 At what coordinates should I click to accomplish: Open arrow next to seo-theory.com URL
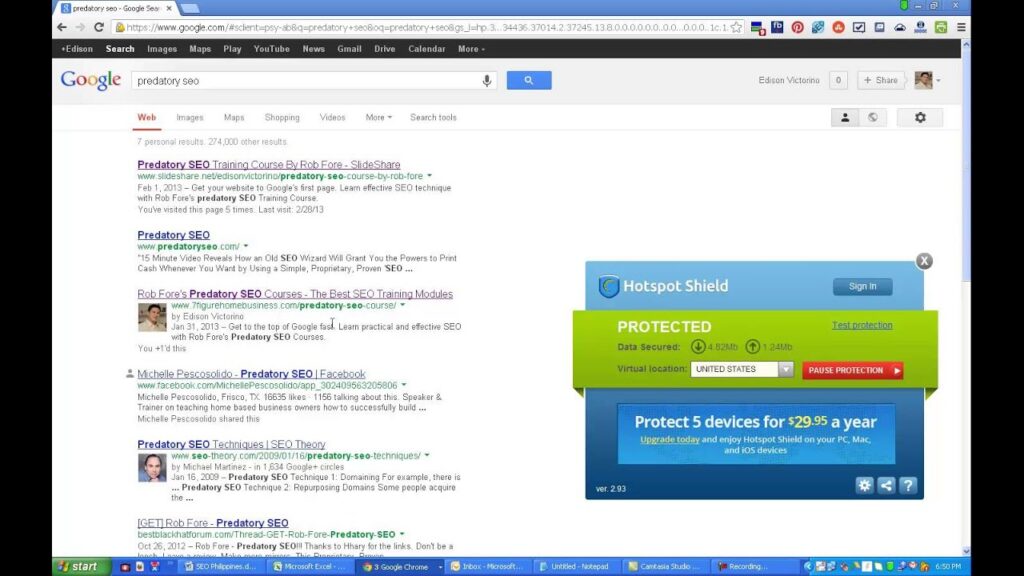(x=427, y=455)
